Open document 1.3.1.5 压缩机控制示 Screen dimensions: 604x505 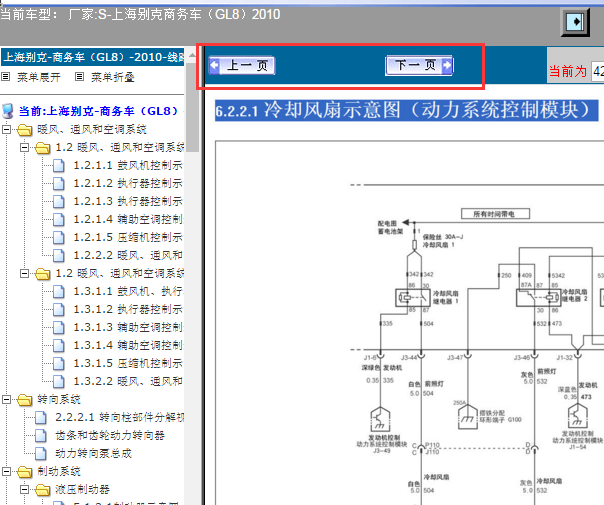128,363
